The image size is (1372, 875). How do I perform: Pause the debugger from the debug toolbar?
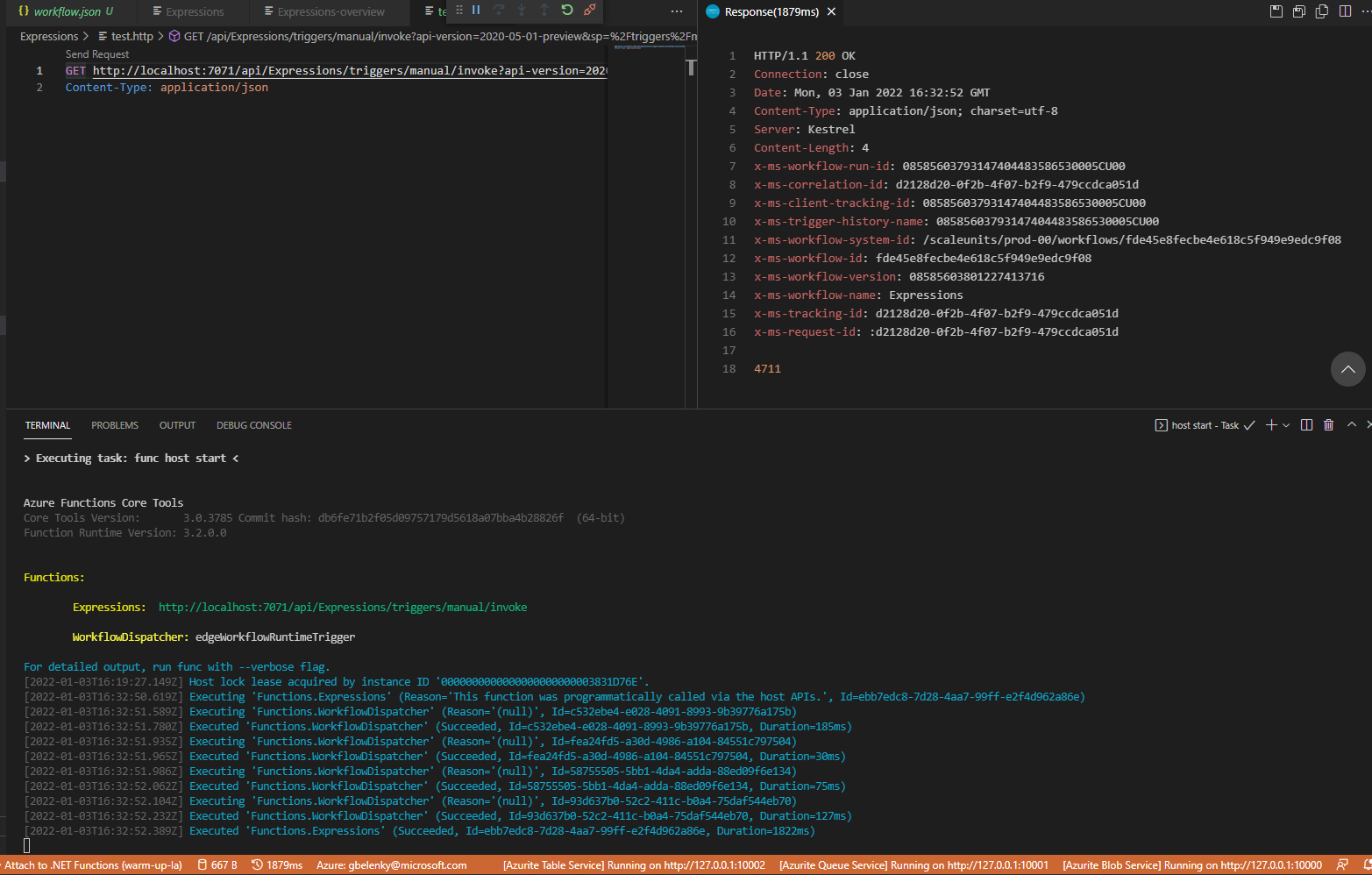pyautogui.click(x=476, y=11)
